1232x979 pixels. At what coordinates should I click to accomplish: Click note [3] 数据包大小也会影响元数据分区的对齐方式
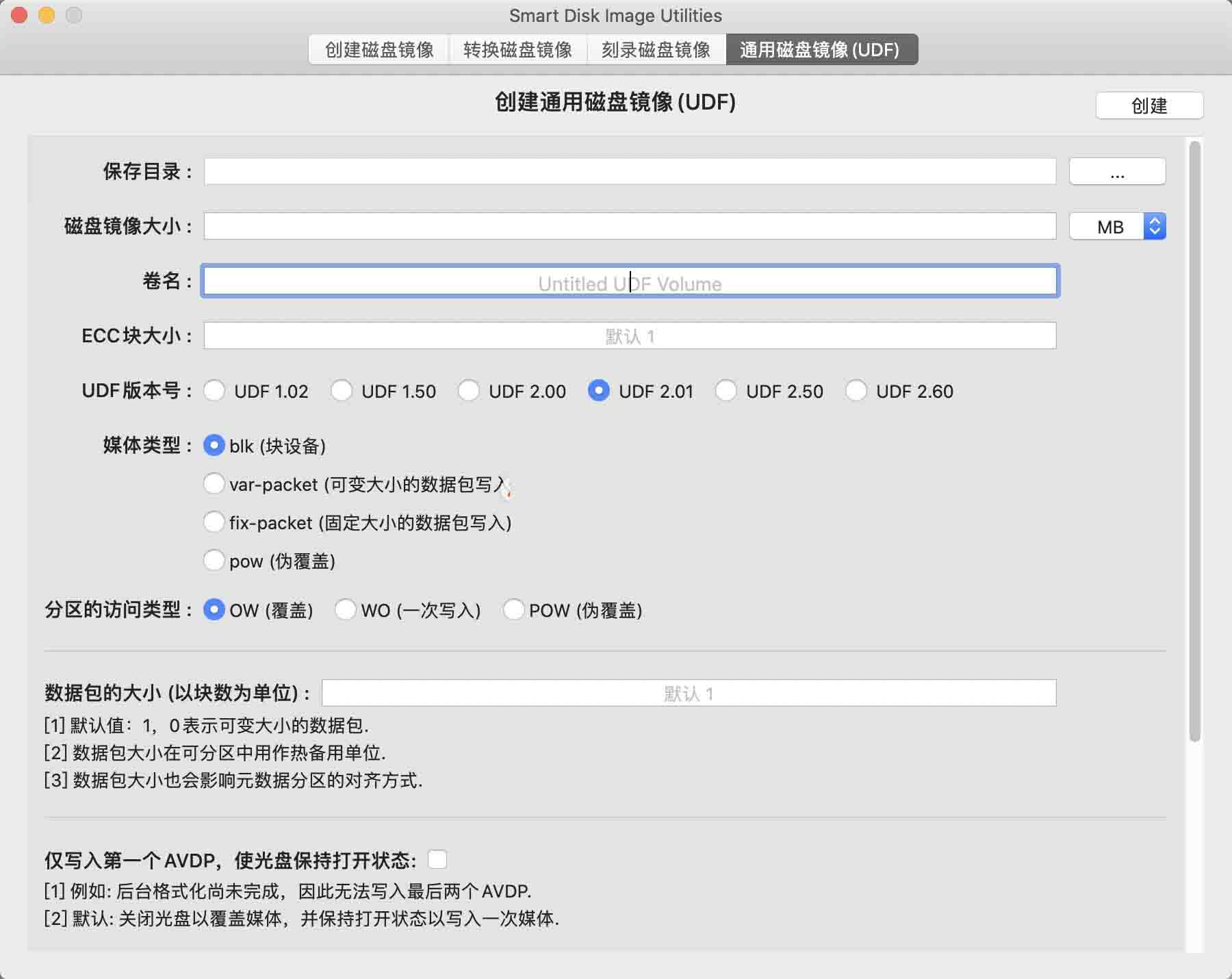tap(233, 780)
